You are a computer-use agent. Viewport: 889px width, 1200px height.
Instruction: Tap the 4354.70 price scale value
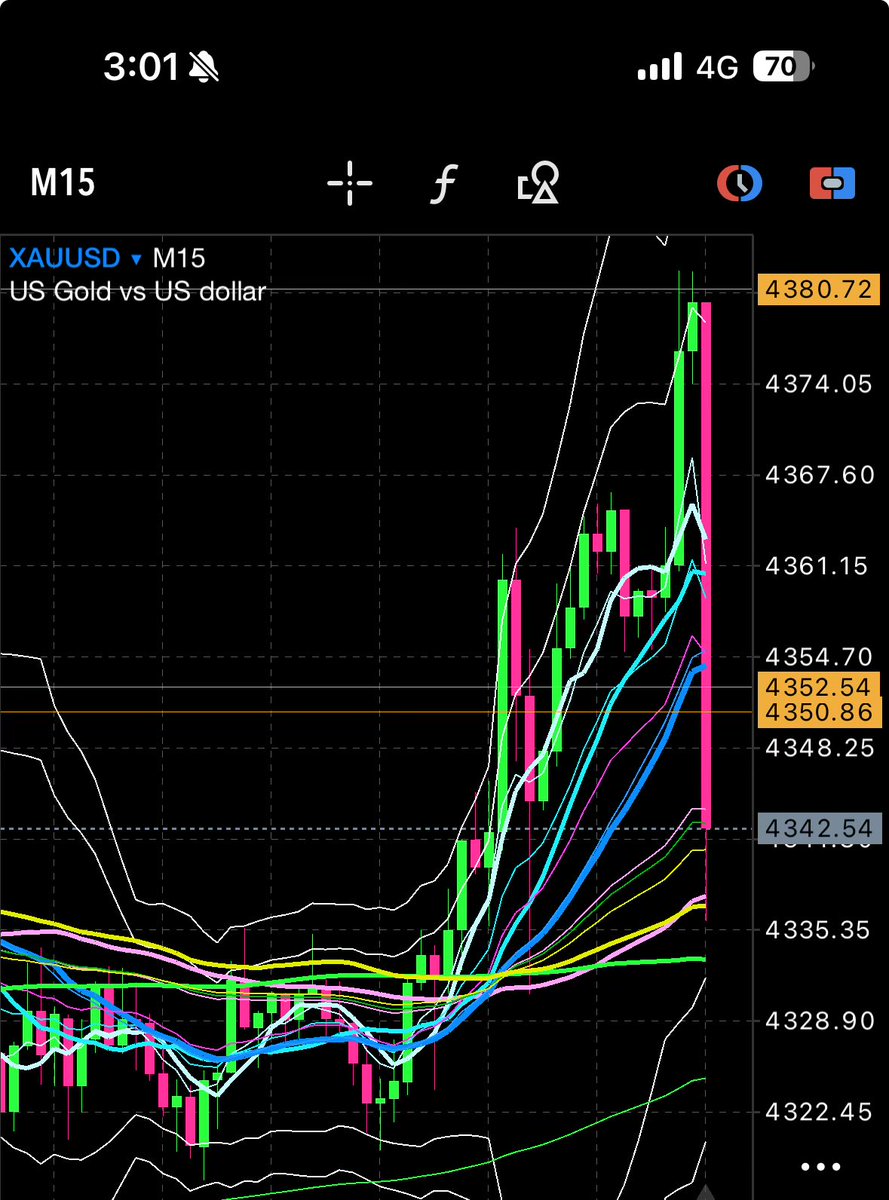pos(819,657)
